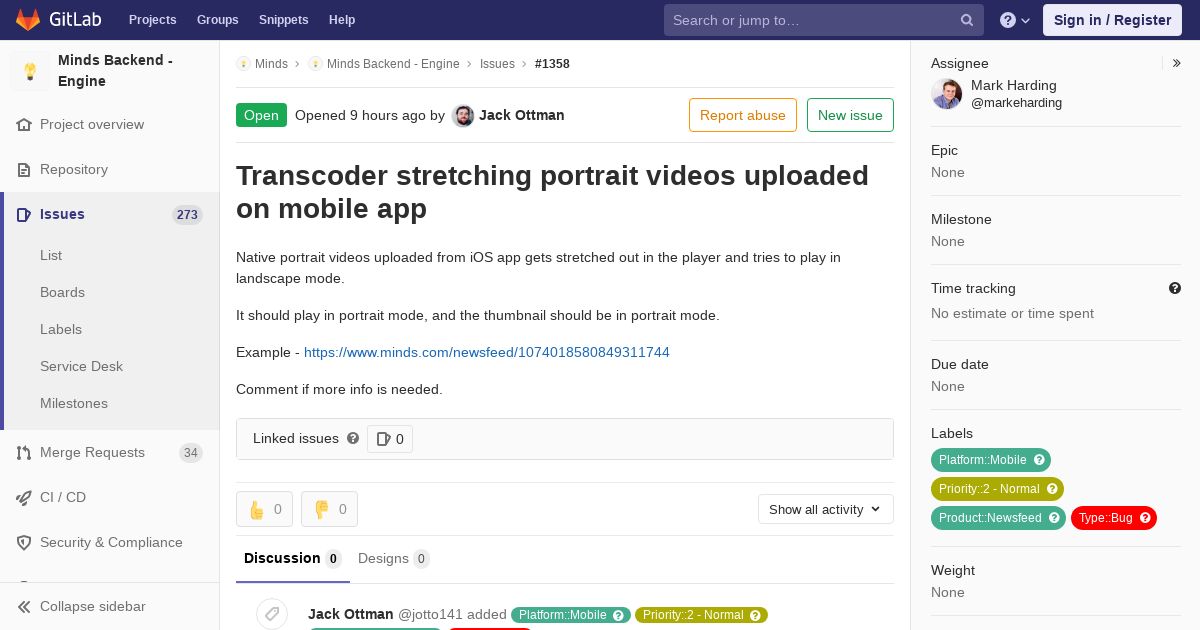Click Jack Ottman in activity note

click(351, 614)
